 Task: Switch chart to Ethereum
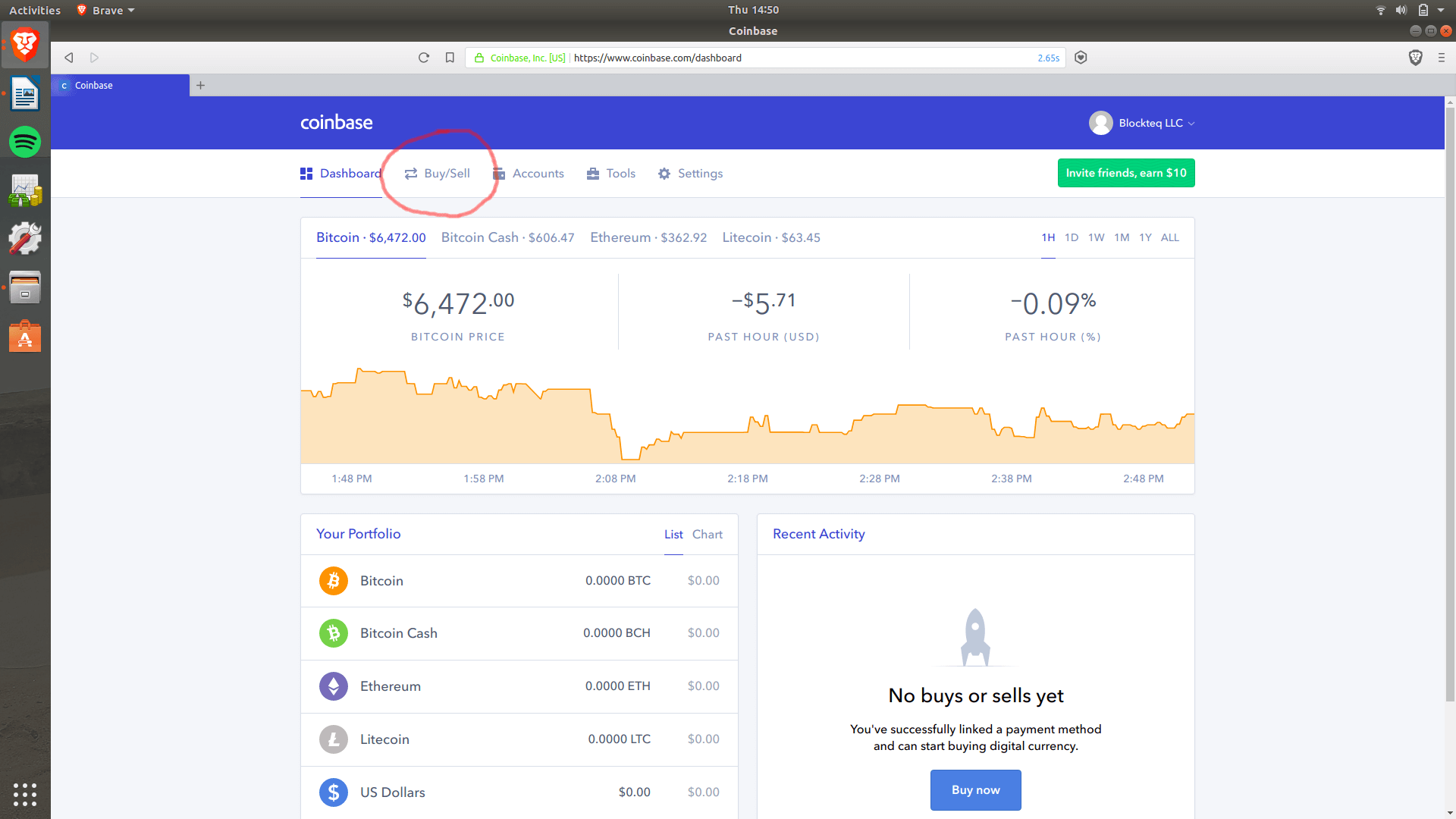click(648, 238)
